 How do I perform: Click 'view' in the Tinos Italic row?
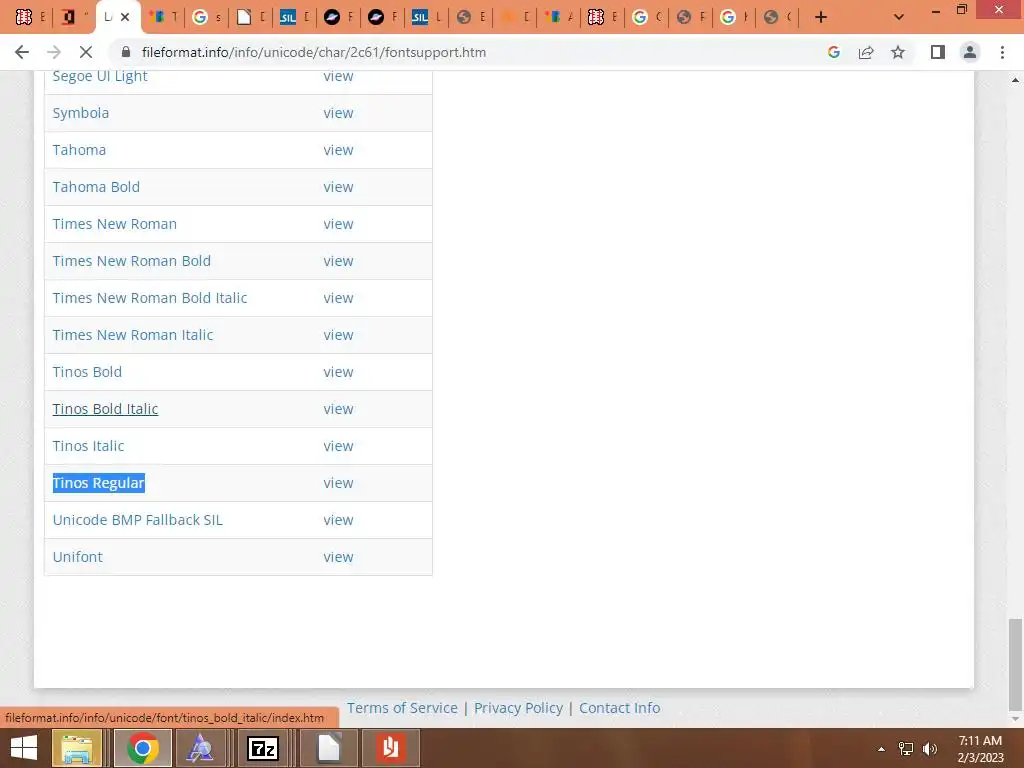[338, 446]
